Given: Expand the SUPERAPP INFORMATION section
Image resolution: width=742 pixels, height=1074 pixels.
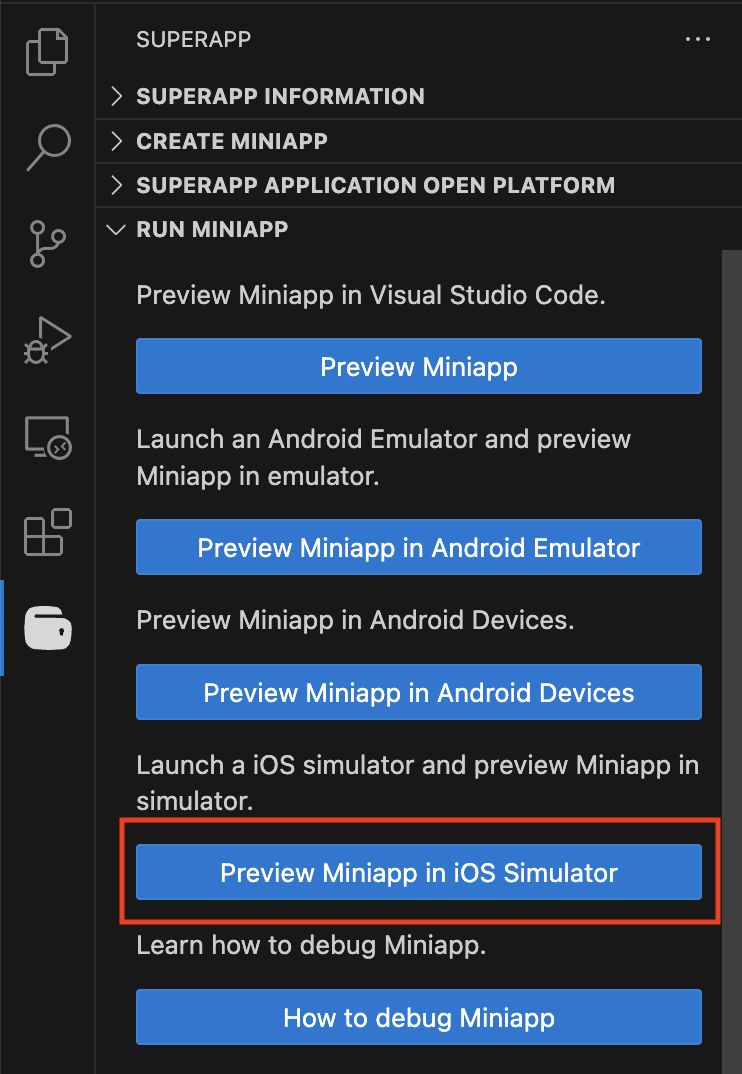Looking at the screenshot, I should pos(419,97).
